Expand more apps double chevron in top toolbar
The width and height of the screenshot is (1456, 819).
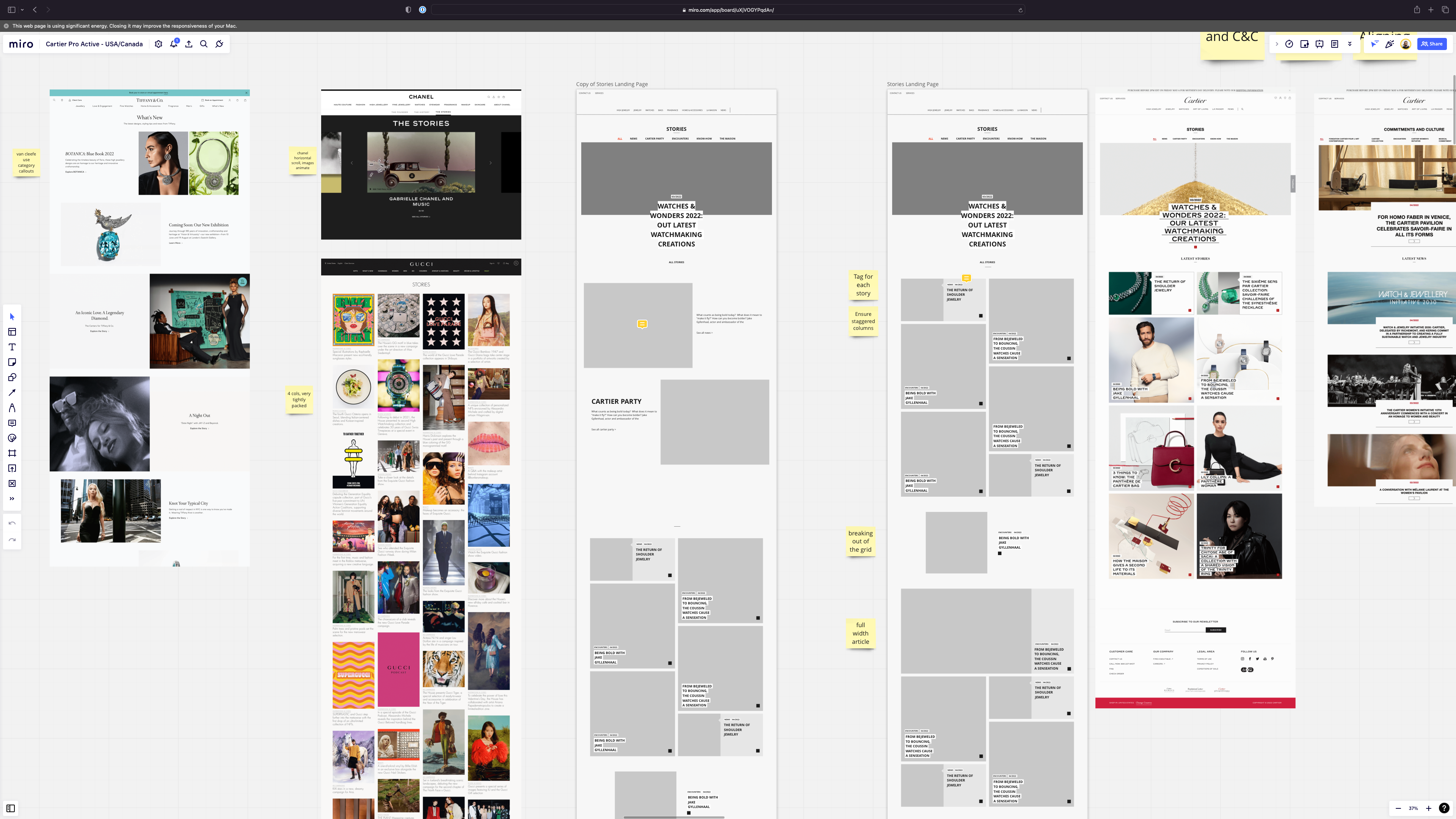tap(1350, 44)
